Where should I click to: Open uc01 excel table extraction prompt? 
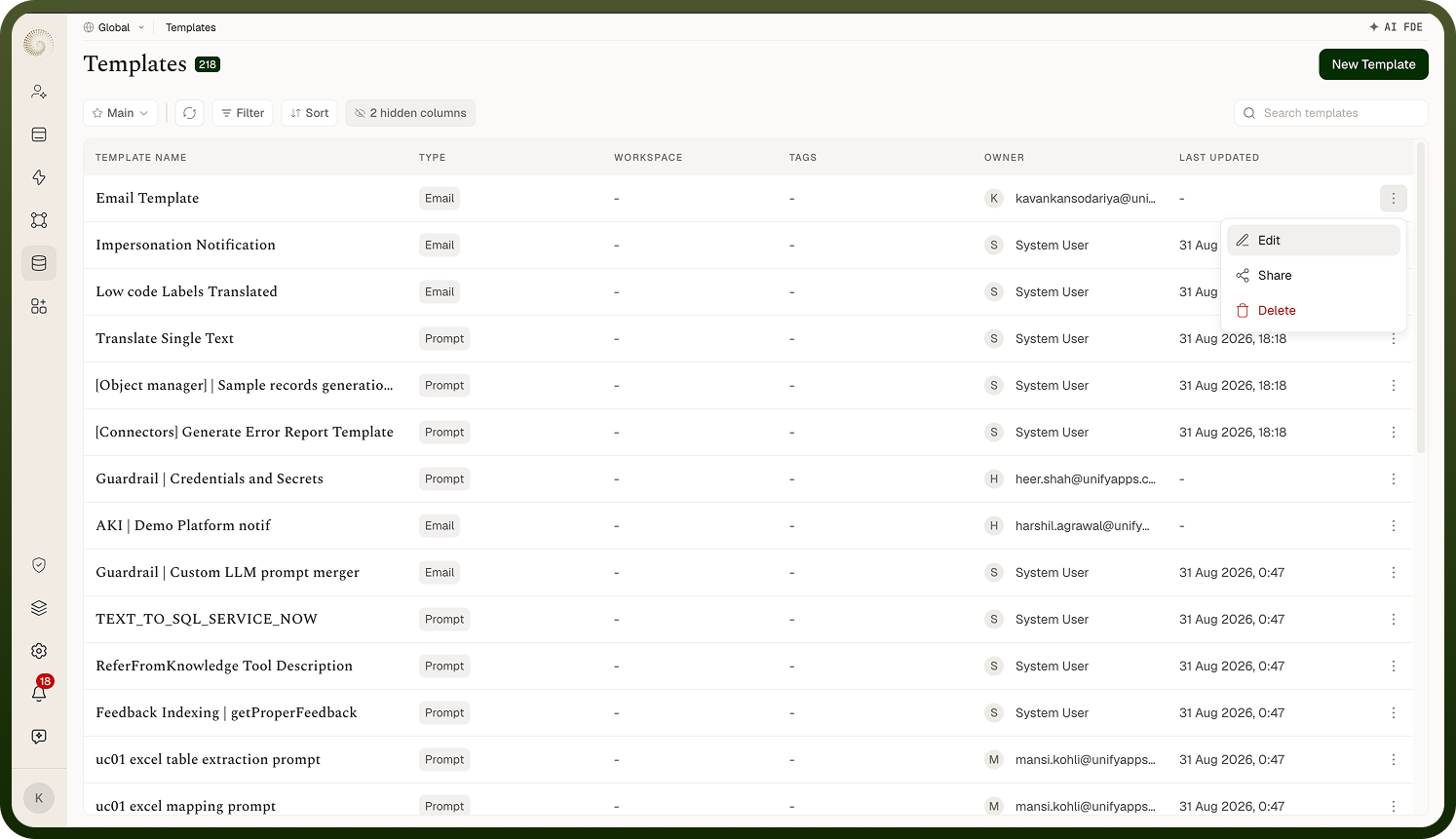pos(209,759)
